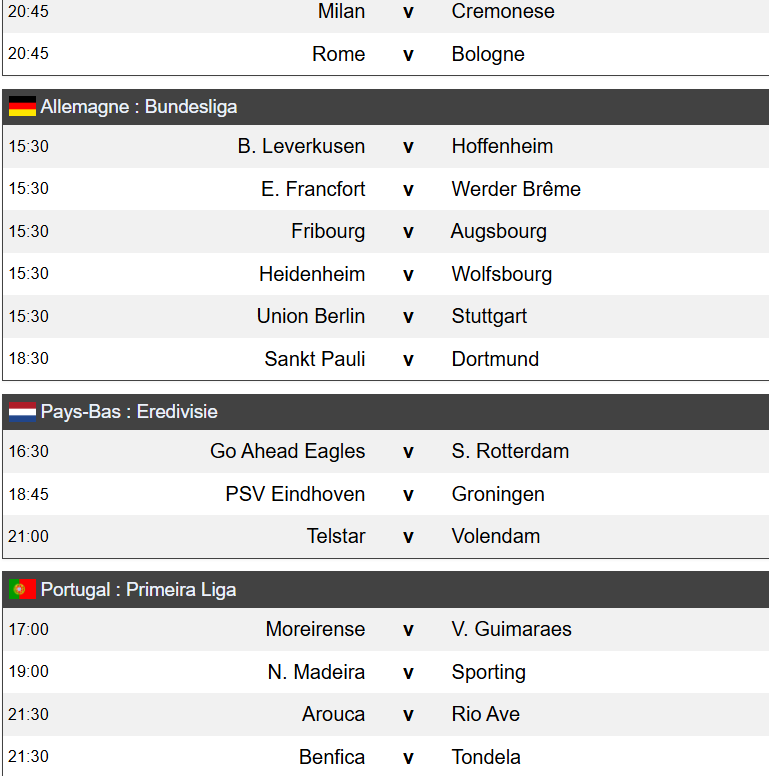Click the German flag icon
The height and width of the screenshot is (776, 769).
[22, 107]
